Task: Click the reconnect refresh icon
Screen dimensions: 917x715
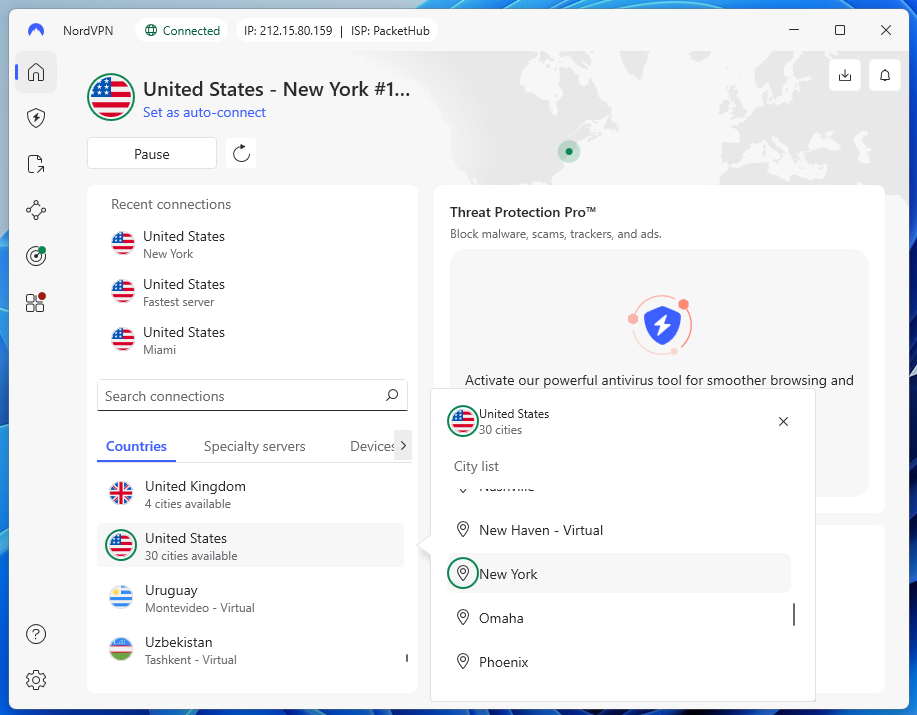Action: point(241,154)
